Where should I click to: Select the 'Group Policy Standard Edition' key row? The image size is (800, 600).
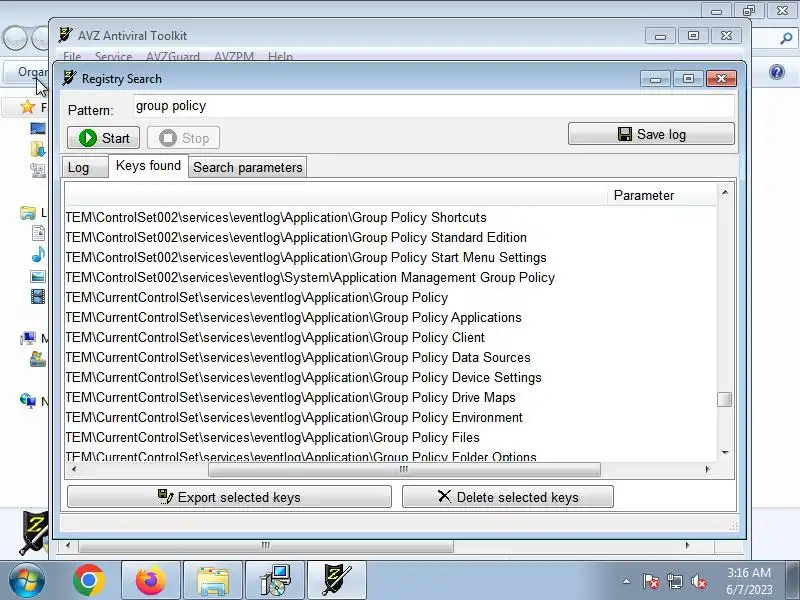point(390,237)
